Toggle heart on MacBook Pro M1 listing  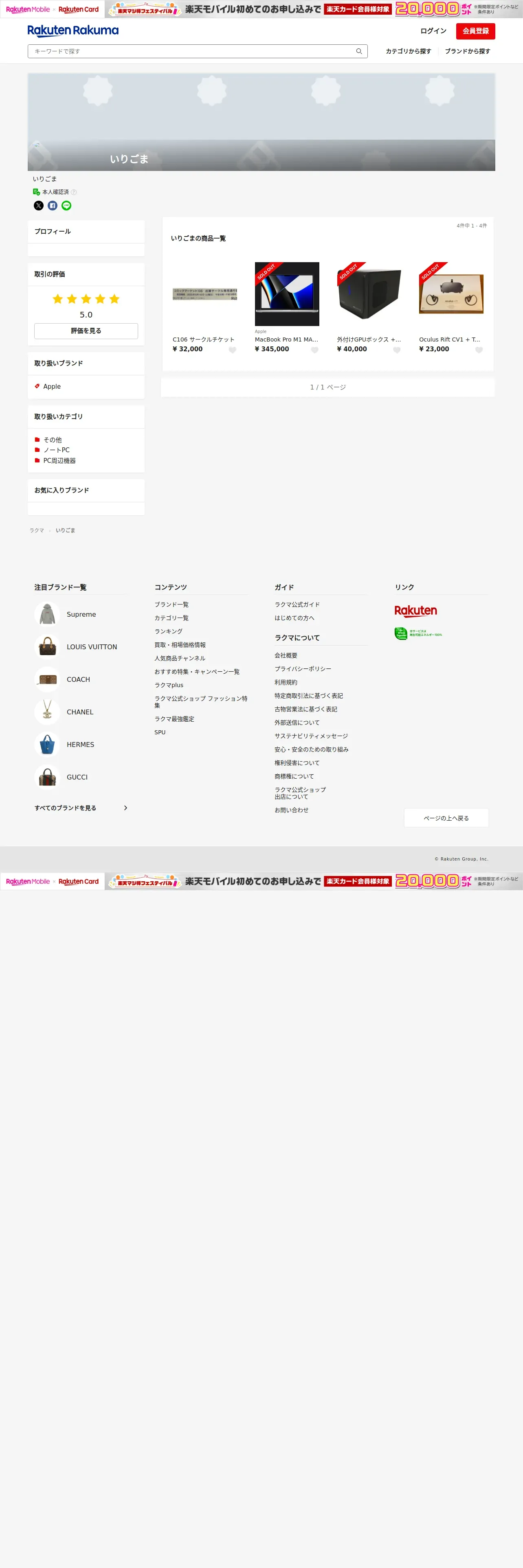(315, 350)
